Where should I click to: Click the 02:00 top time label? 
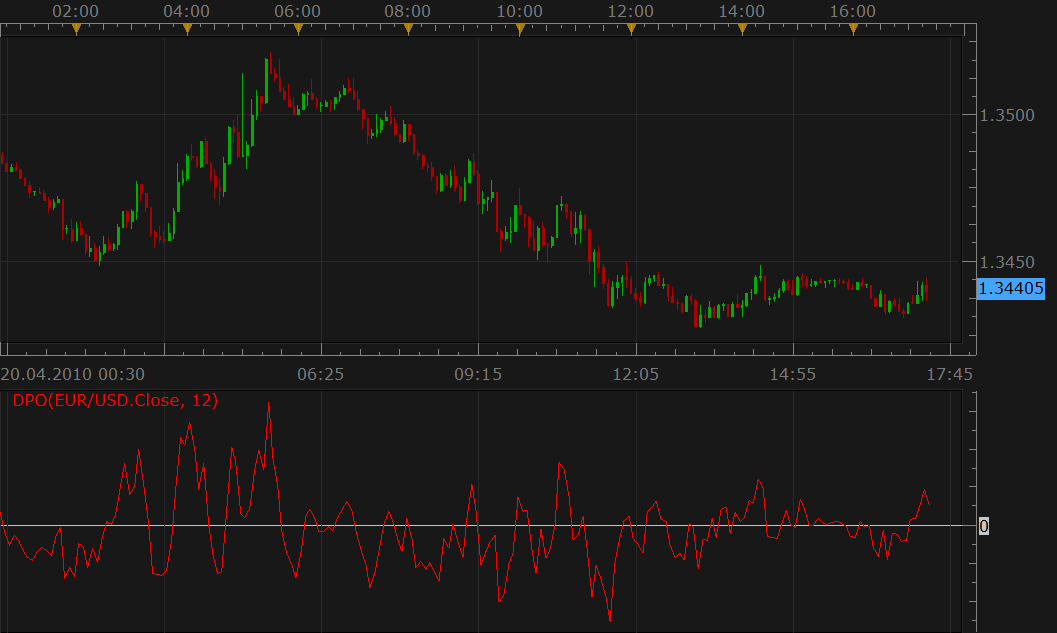[76, 11]
